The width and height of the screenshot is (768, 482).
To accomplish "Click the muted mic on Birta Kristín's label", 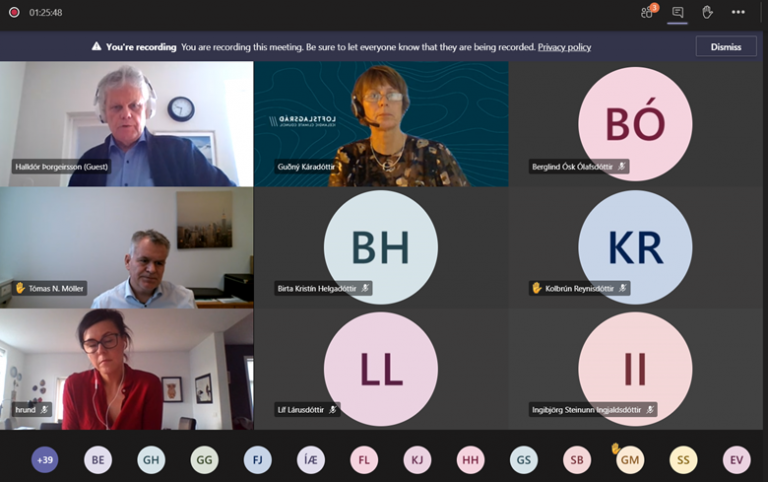I will point(365,288).
